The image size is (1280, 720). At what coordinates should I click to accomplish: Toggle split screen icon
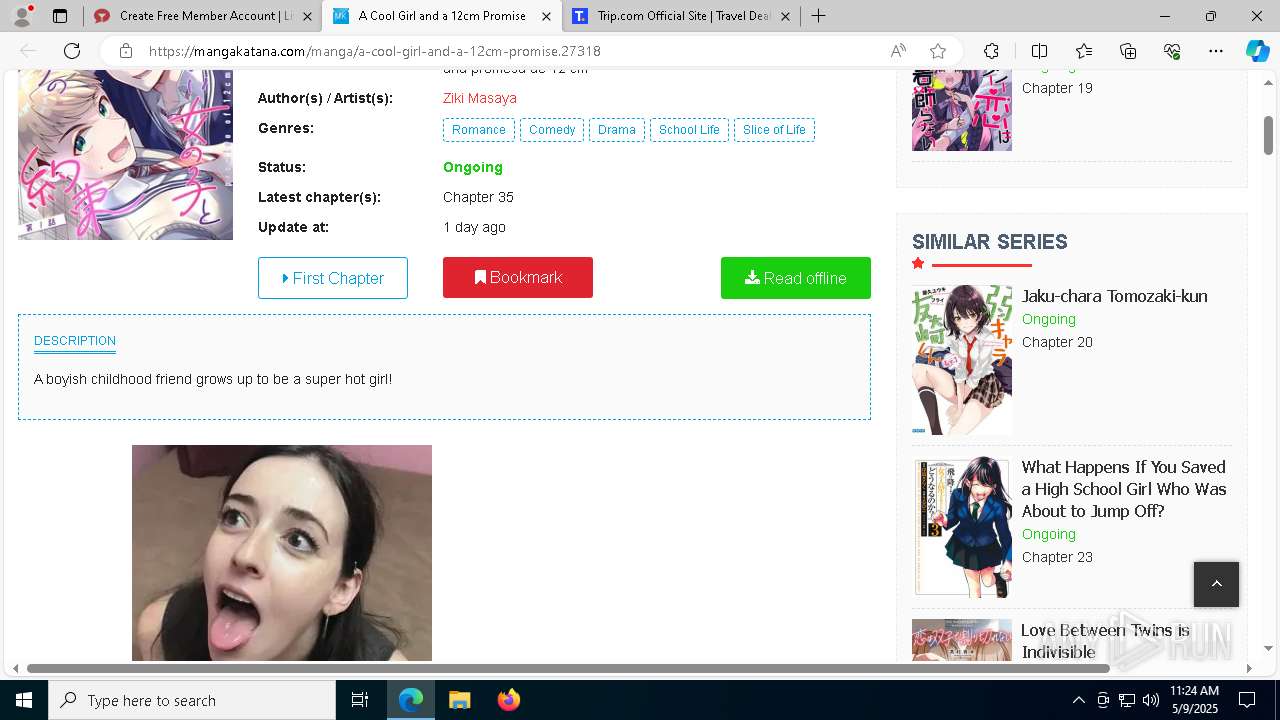click(1039, 51)
